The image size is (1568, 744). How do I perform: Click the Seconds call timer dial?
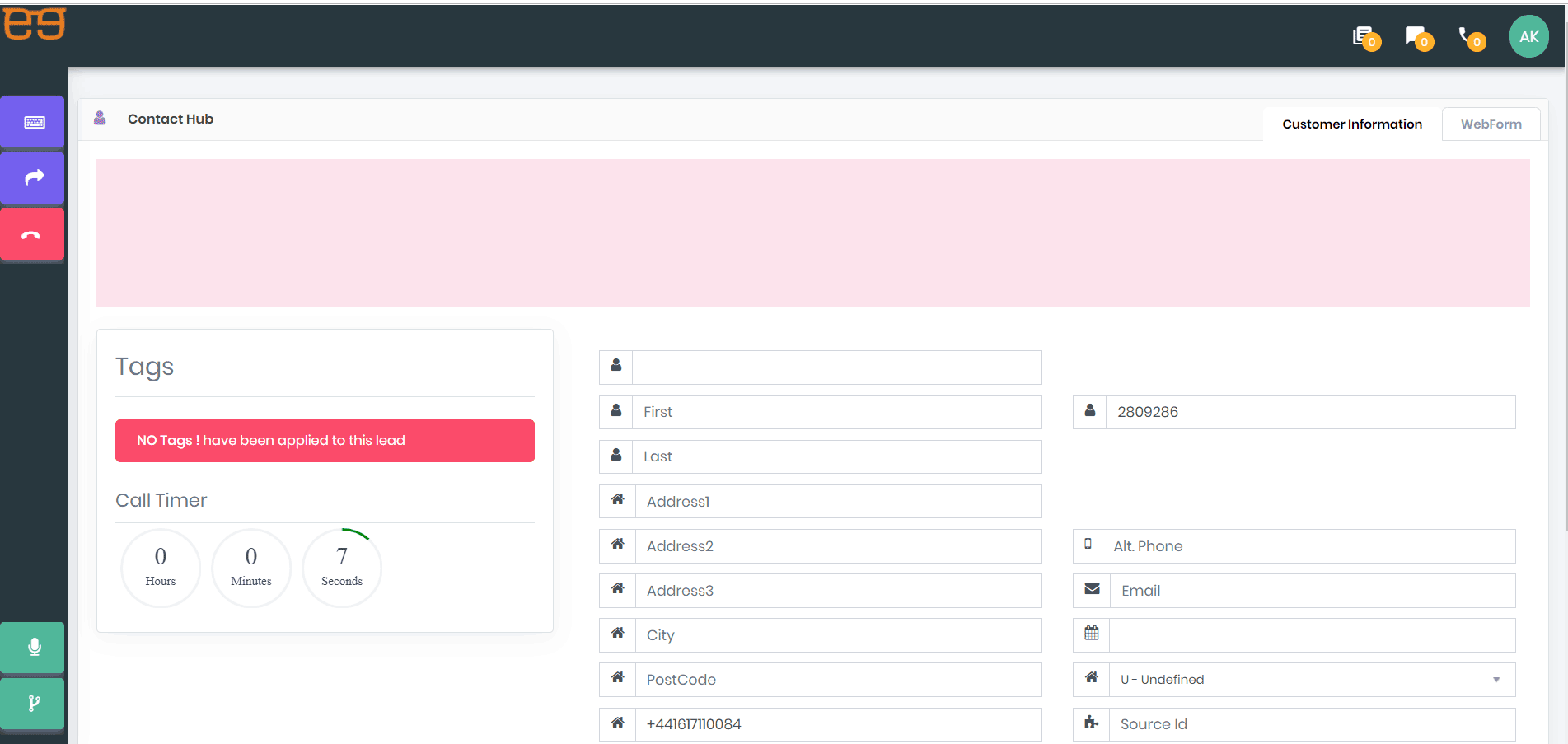pos(342,568)
